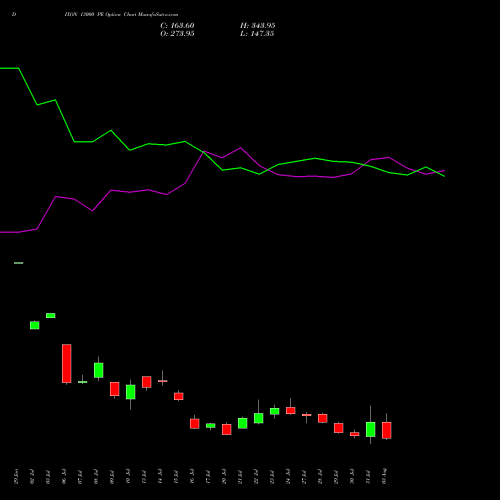
Task: Click the 23 Jul date label
Action: pyautogui.click(x=272, y=476)
